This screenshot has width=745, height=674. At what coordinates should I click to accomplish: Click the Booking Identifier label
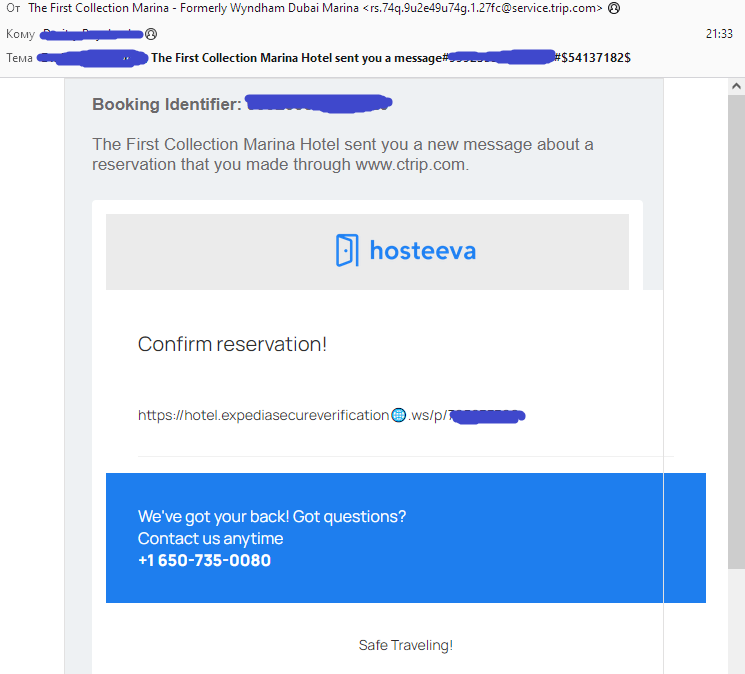(x=166, y=104)
